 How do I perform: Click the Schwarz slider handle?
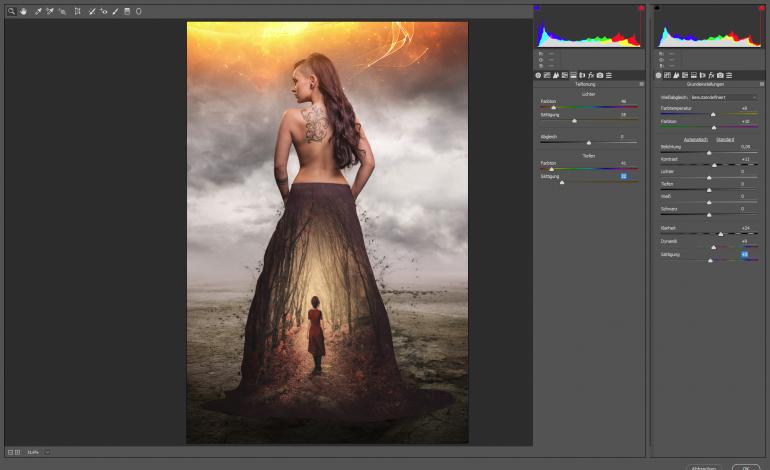coord(709,215)
